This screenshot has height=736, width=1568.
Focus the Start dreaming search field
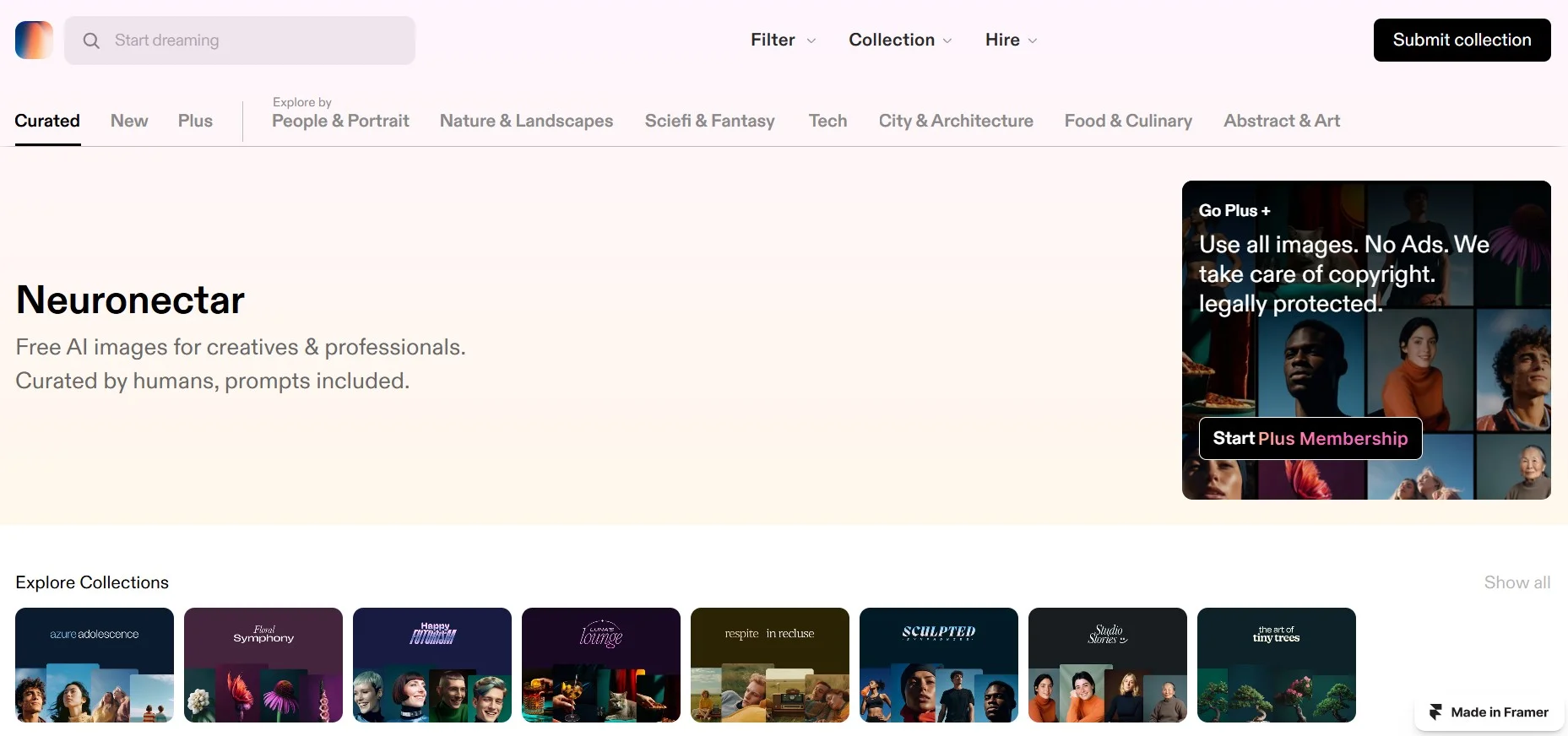click(x=240, y=41)
